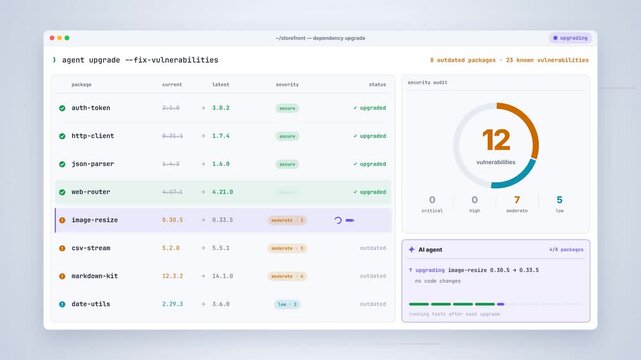Click the AI agent sparkle icon
Viewport: 641px width, 360px height.
411,249
